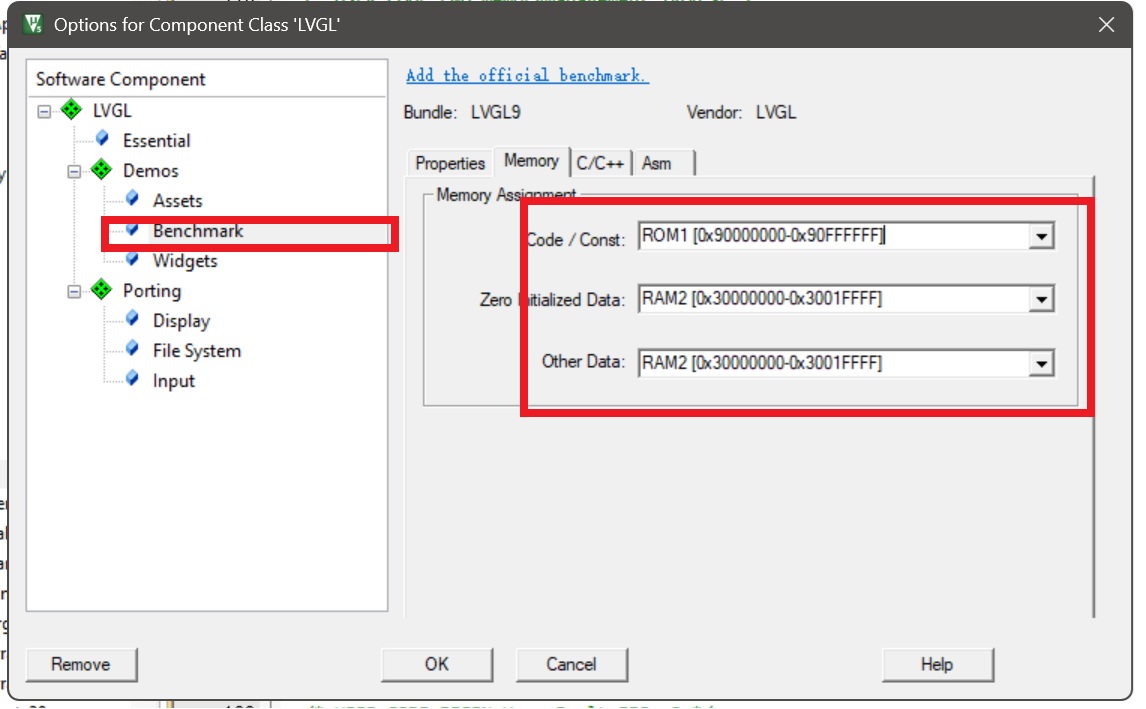Viewport: 1146px width, 709px height.
Task: Select the Widgets tree item
Action: point(185,261)
